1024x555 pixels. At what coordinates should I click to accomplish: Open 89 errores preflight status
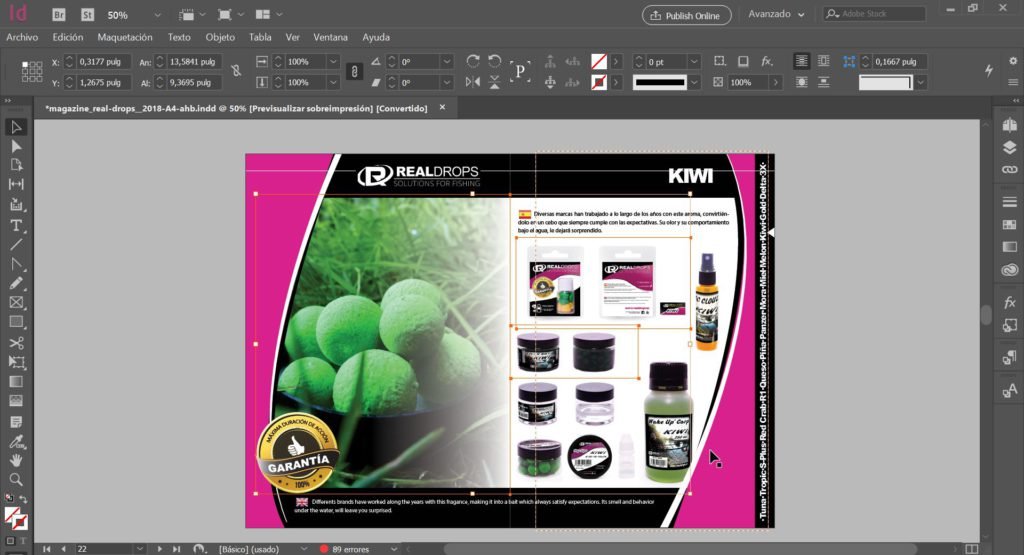point(350,549)
